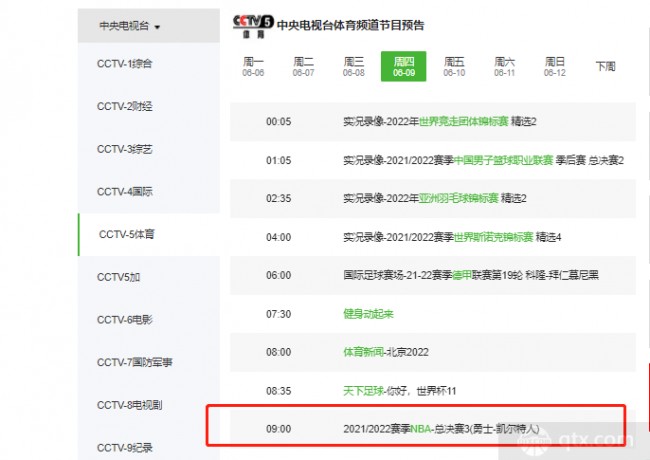Viewport: 650px width, 460px height.
Task: Open 体育新闻 program link
Action: 363,352
